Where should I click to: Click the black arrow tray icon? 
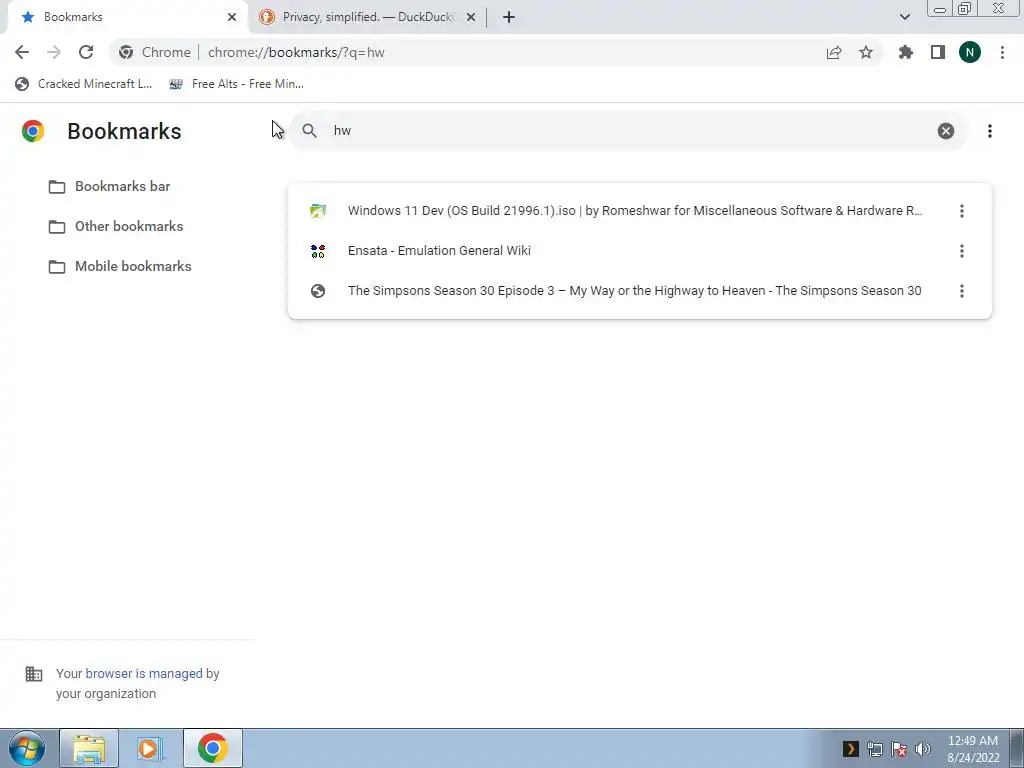[x=850, y=749]
